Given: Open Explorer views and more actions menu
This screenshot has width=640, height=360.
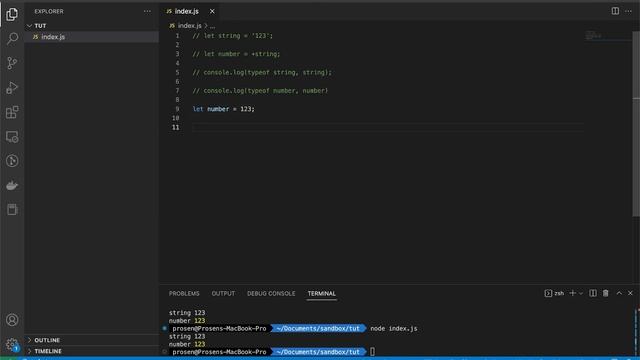Looking at the screenshot, I should point(147,11).
